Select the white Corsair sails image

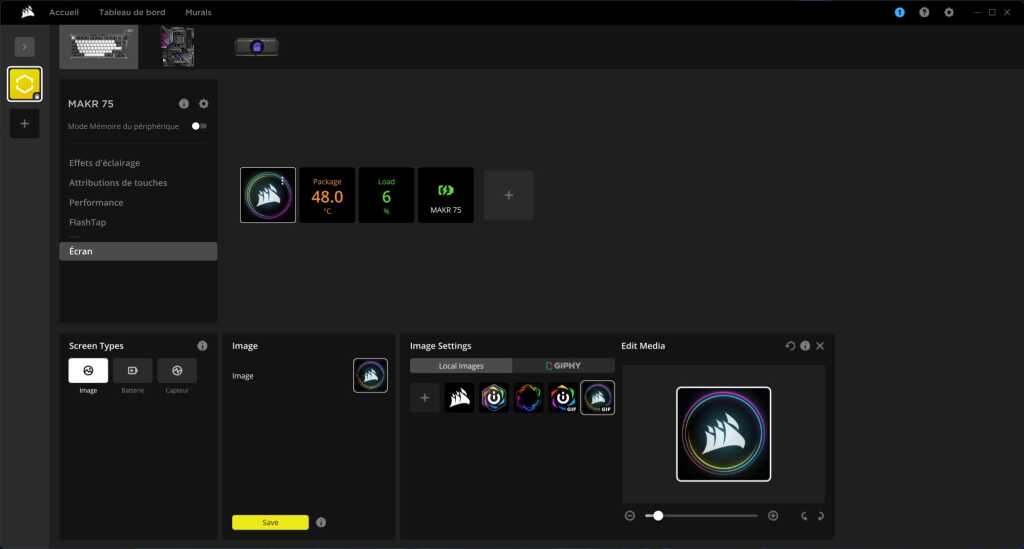point(460,398)
